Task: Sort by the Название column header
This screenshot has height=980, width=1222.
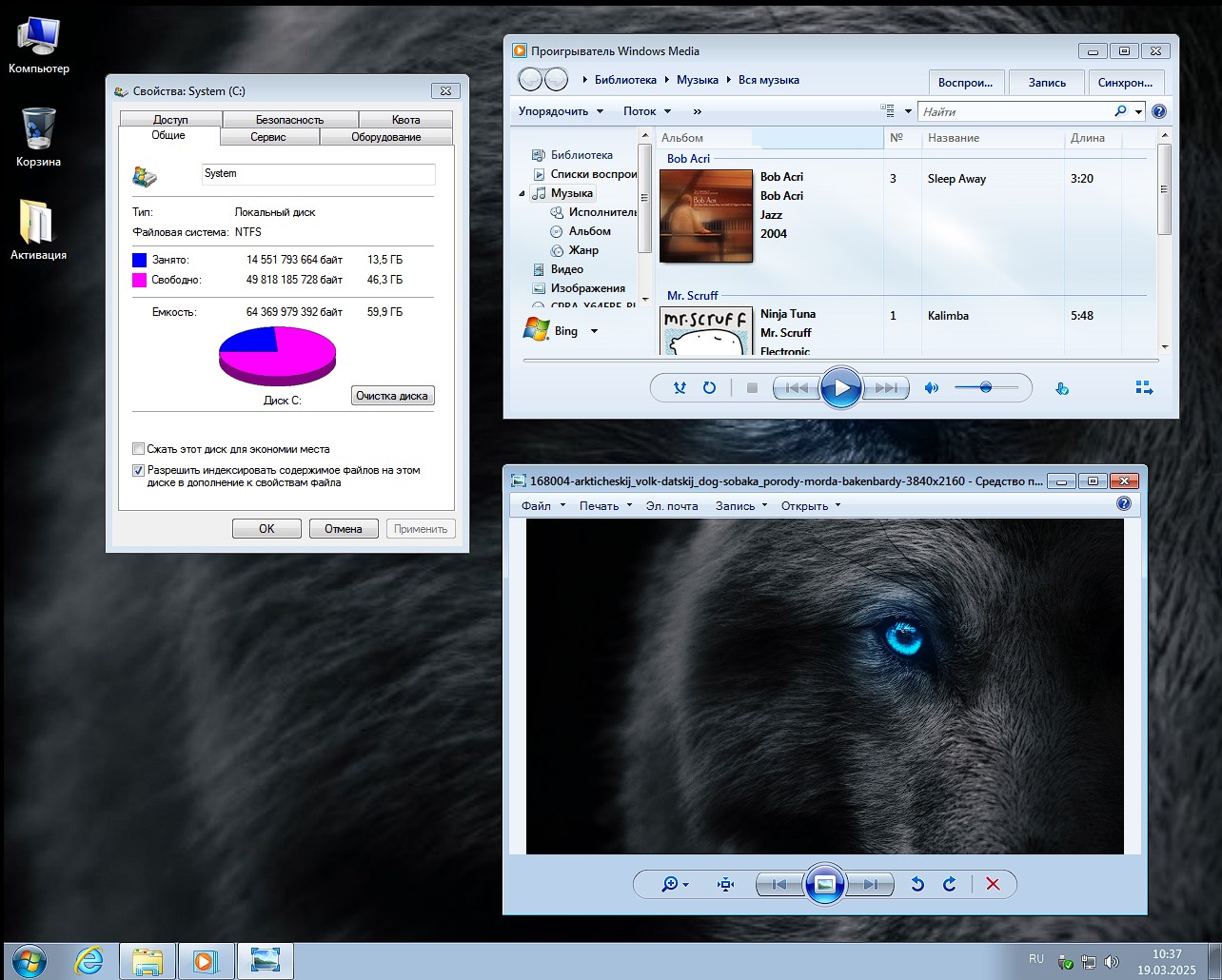Action: tap(991, 138)
